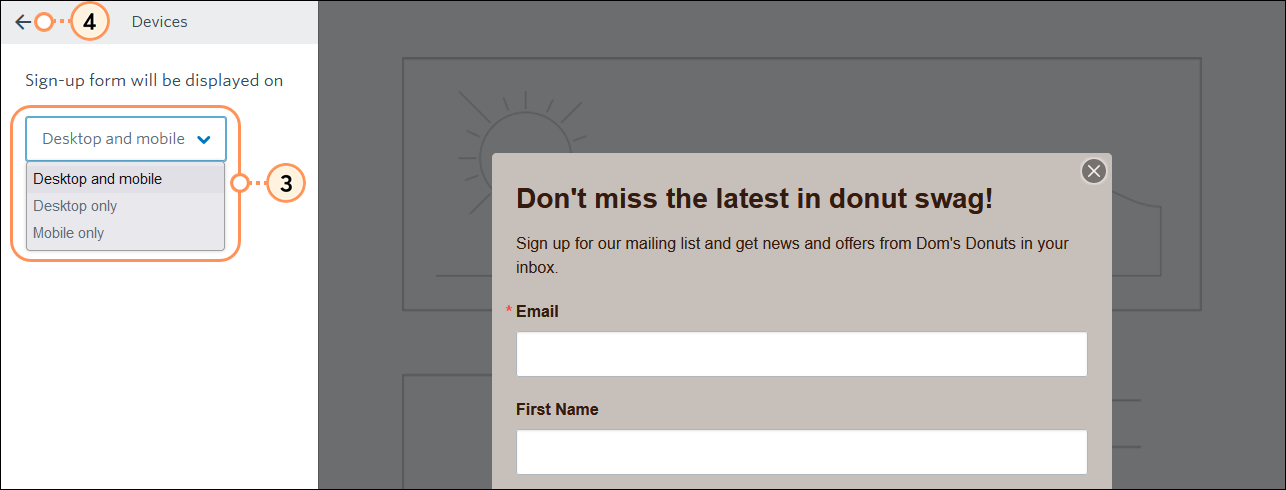The height and width of the screenshot is (490, 1286).
Task: Go back using the arrow beside Devices
Action: 22,22
